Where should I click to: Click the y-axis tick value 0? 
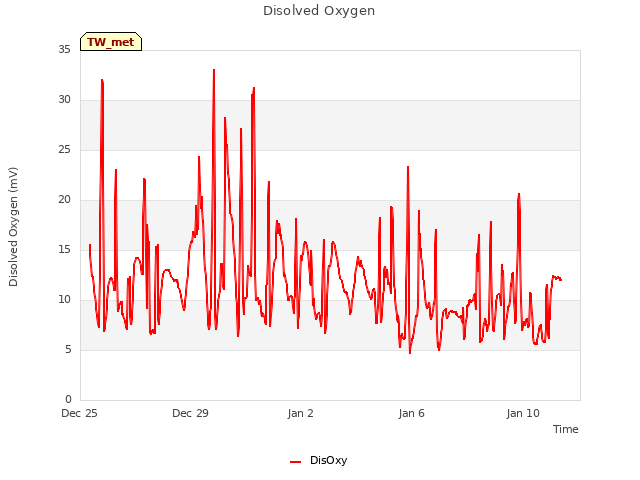(68, 400)
